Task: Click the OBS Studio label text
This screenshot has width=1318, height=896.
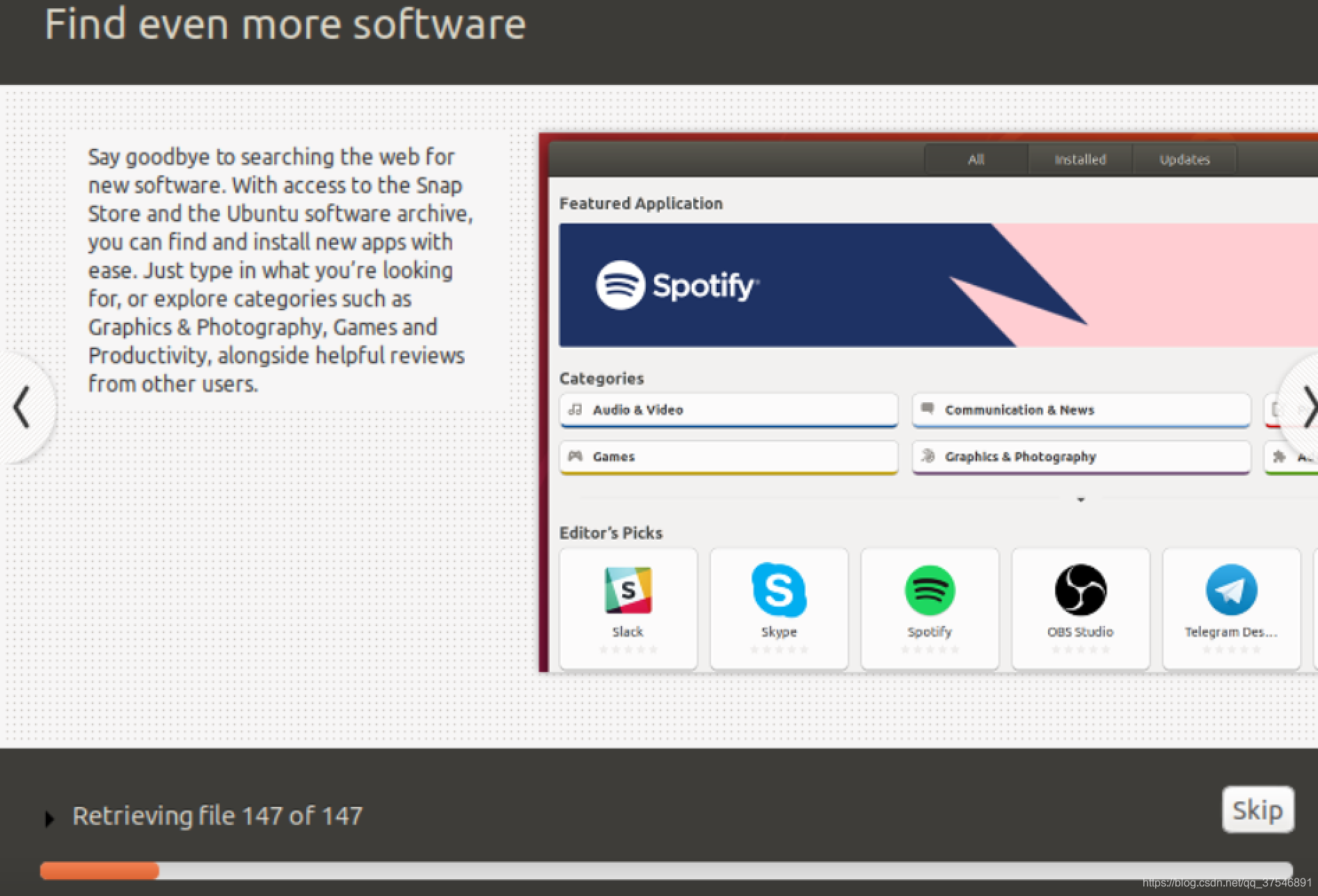Action: [1080, 632]
